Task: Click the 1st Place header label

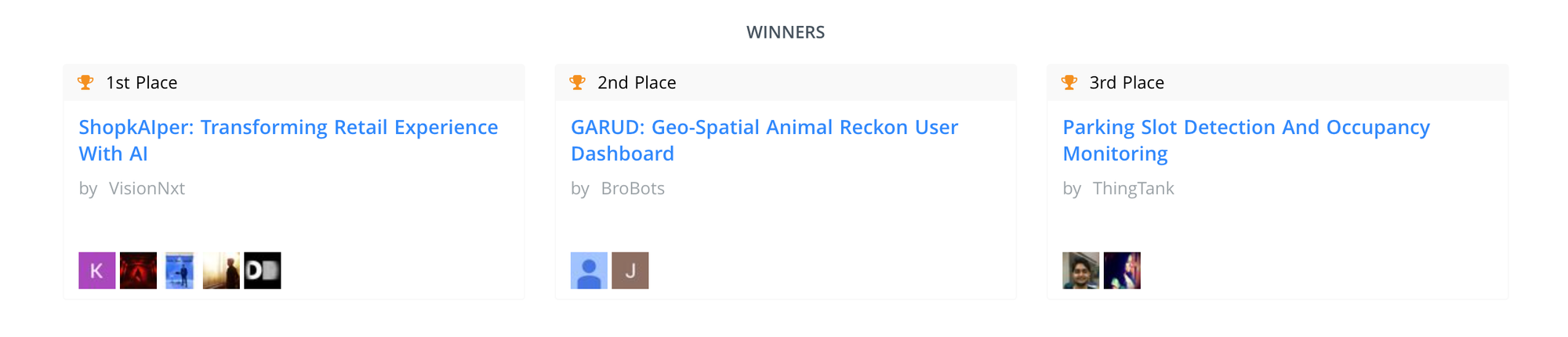Action: tap(142, 82)
